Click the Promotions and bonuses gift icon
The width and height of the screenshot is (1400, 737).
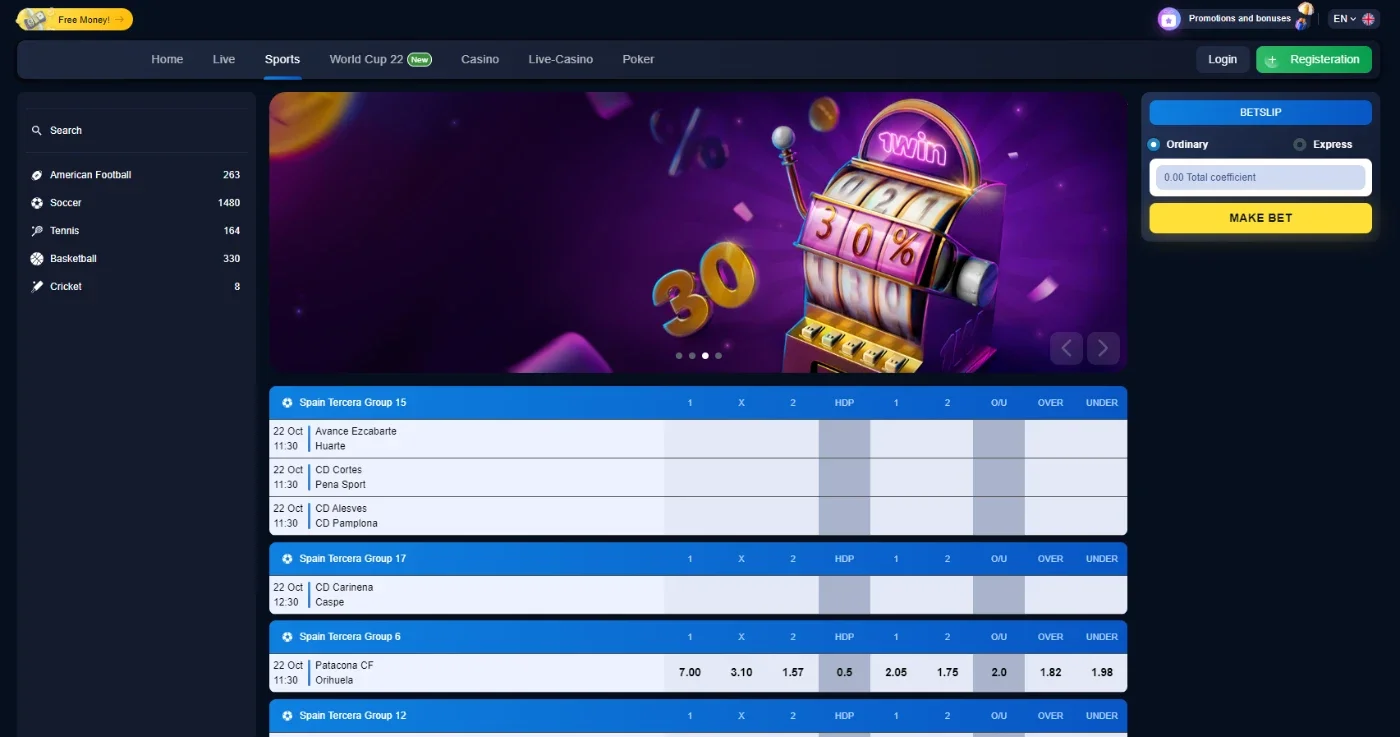[1169, 19]
